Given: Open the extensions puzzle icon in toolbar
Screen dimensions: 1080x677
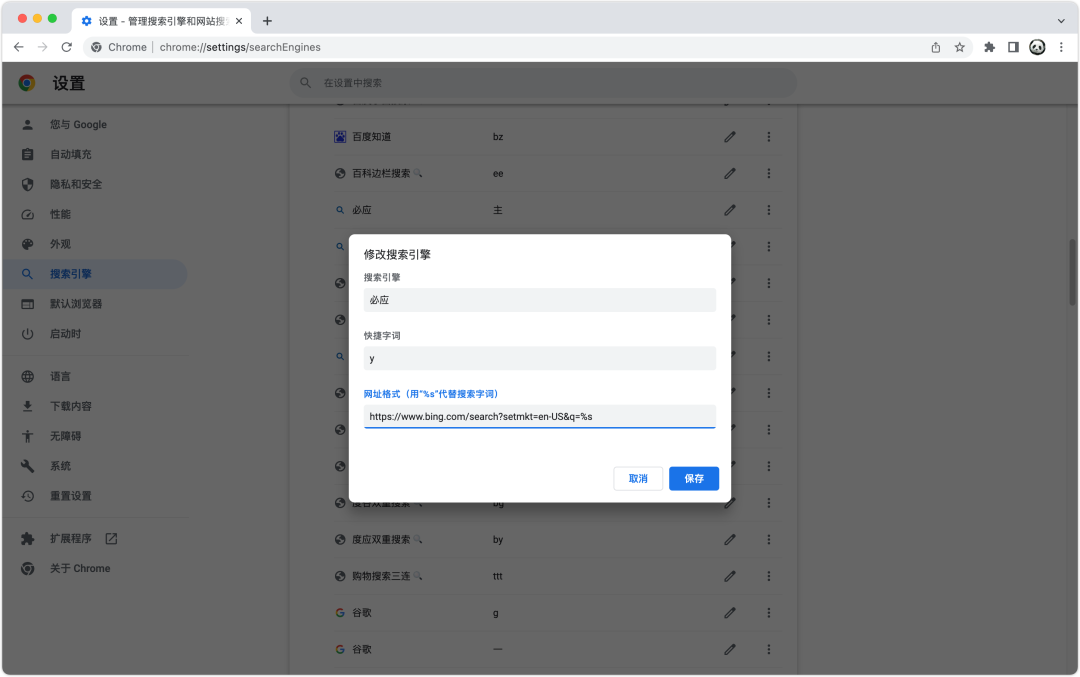Looking at the screenshot, I should 990,48.
